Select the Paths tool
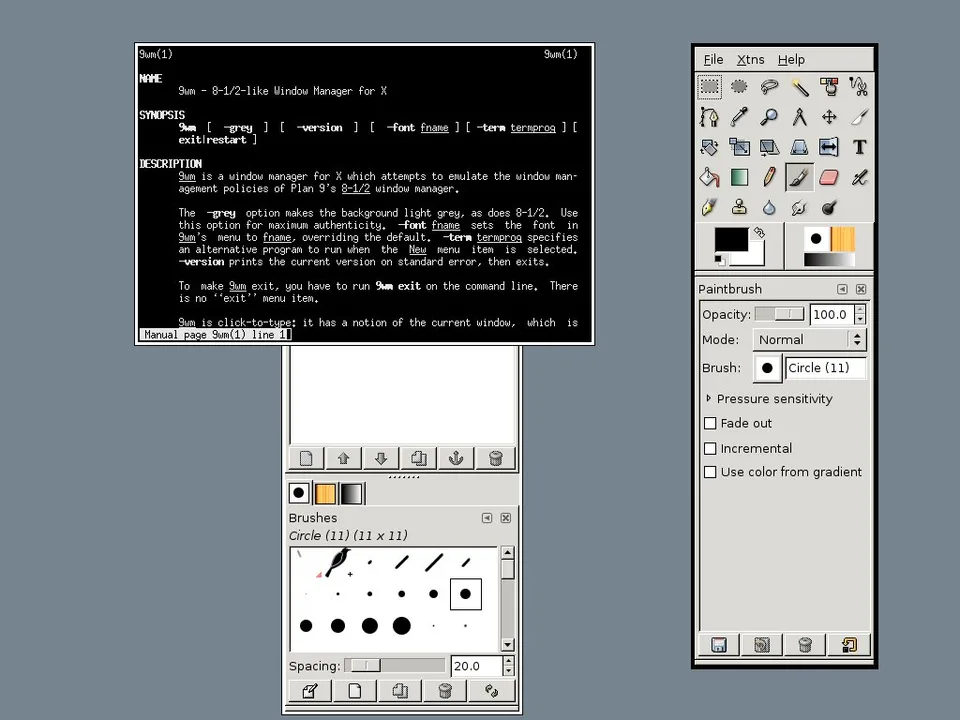Viewport: 960px width, 720px height. pos(710,117)
